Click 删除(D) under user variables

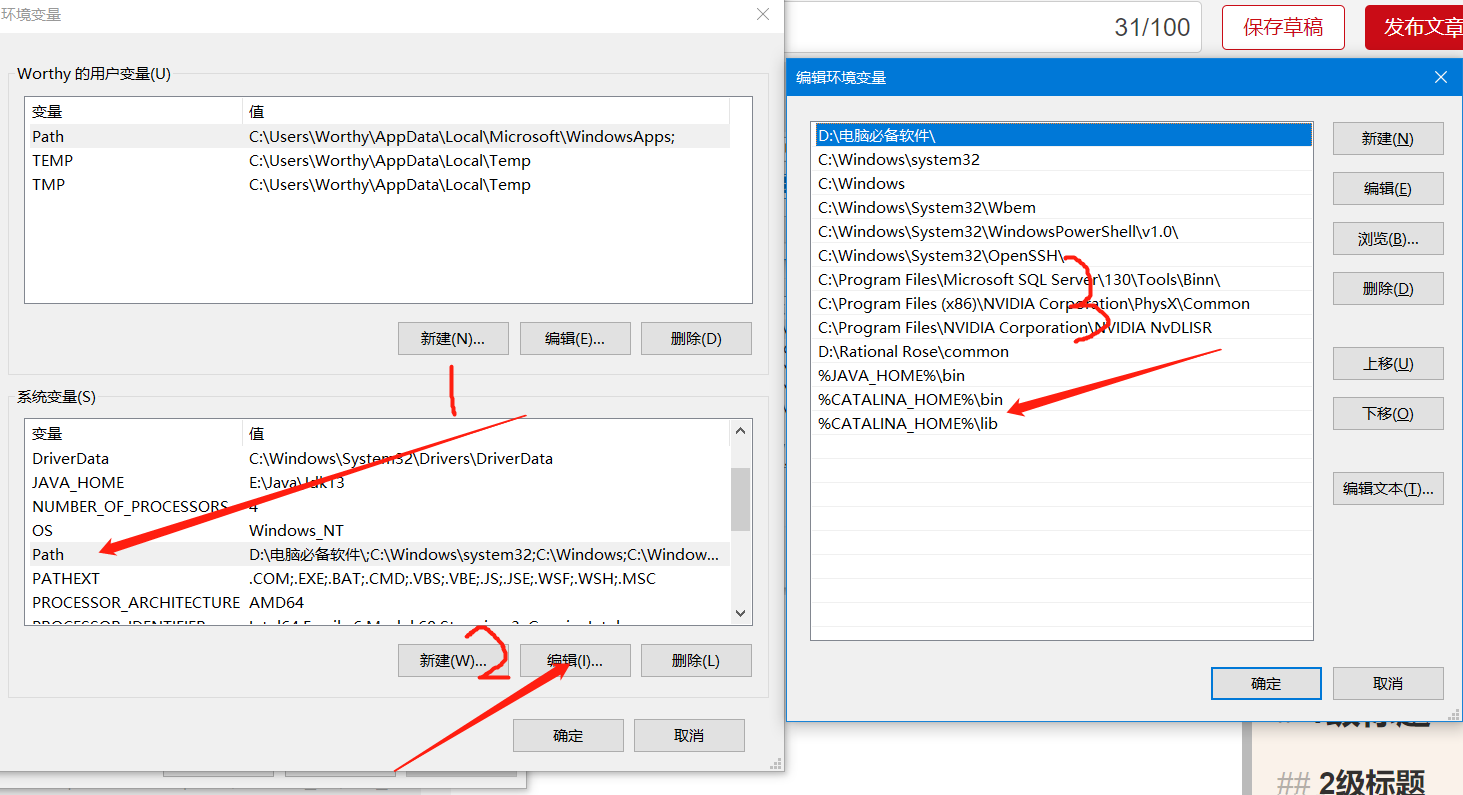pos(696,339)
